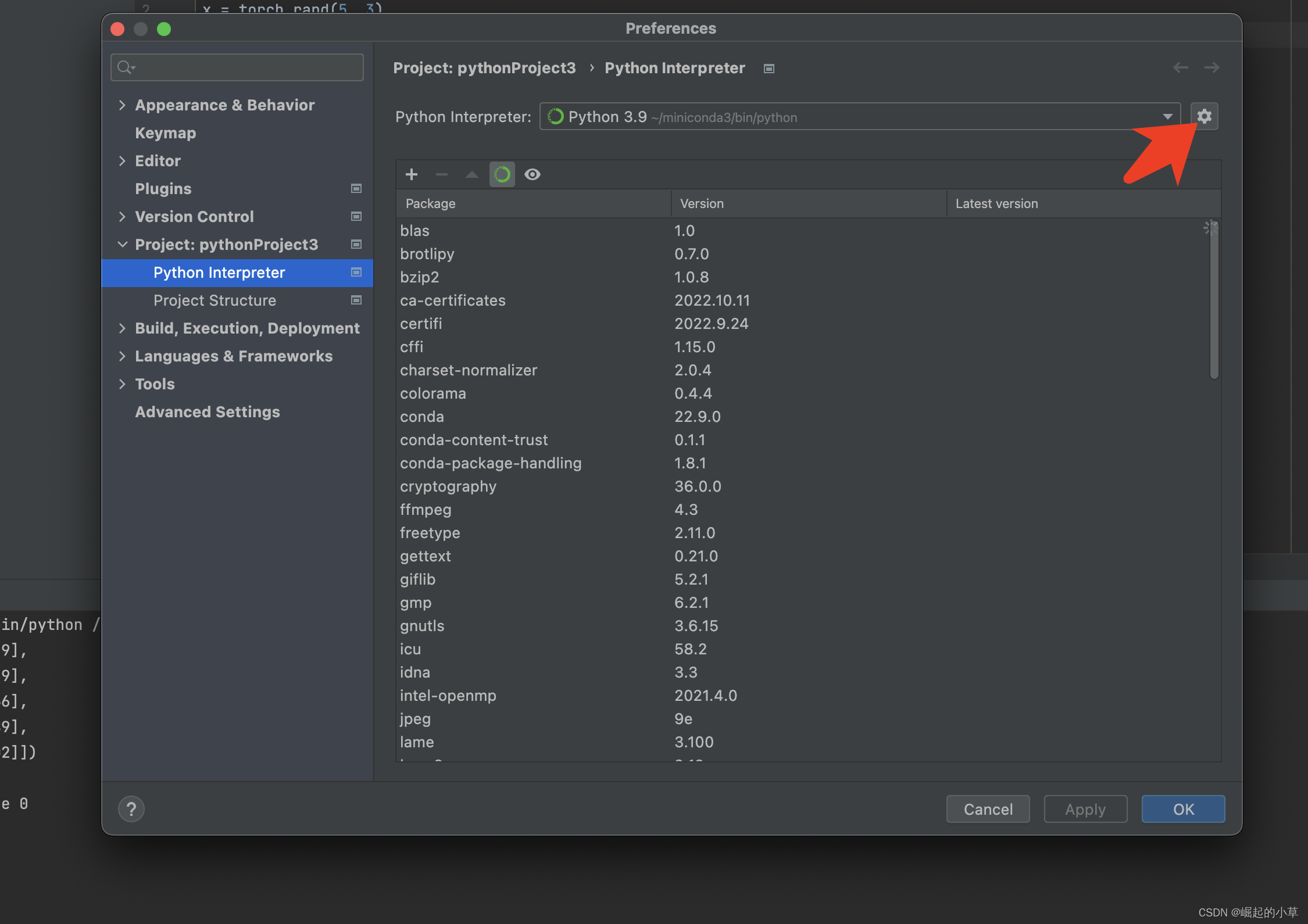Click the upgrade package arrow icon
The width and height of the screenshot is (1308, 924).
pyautogui.click(x=472, y=174)
